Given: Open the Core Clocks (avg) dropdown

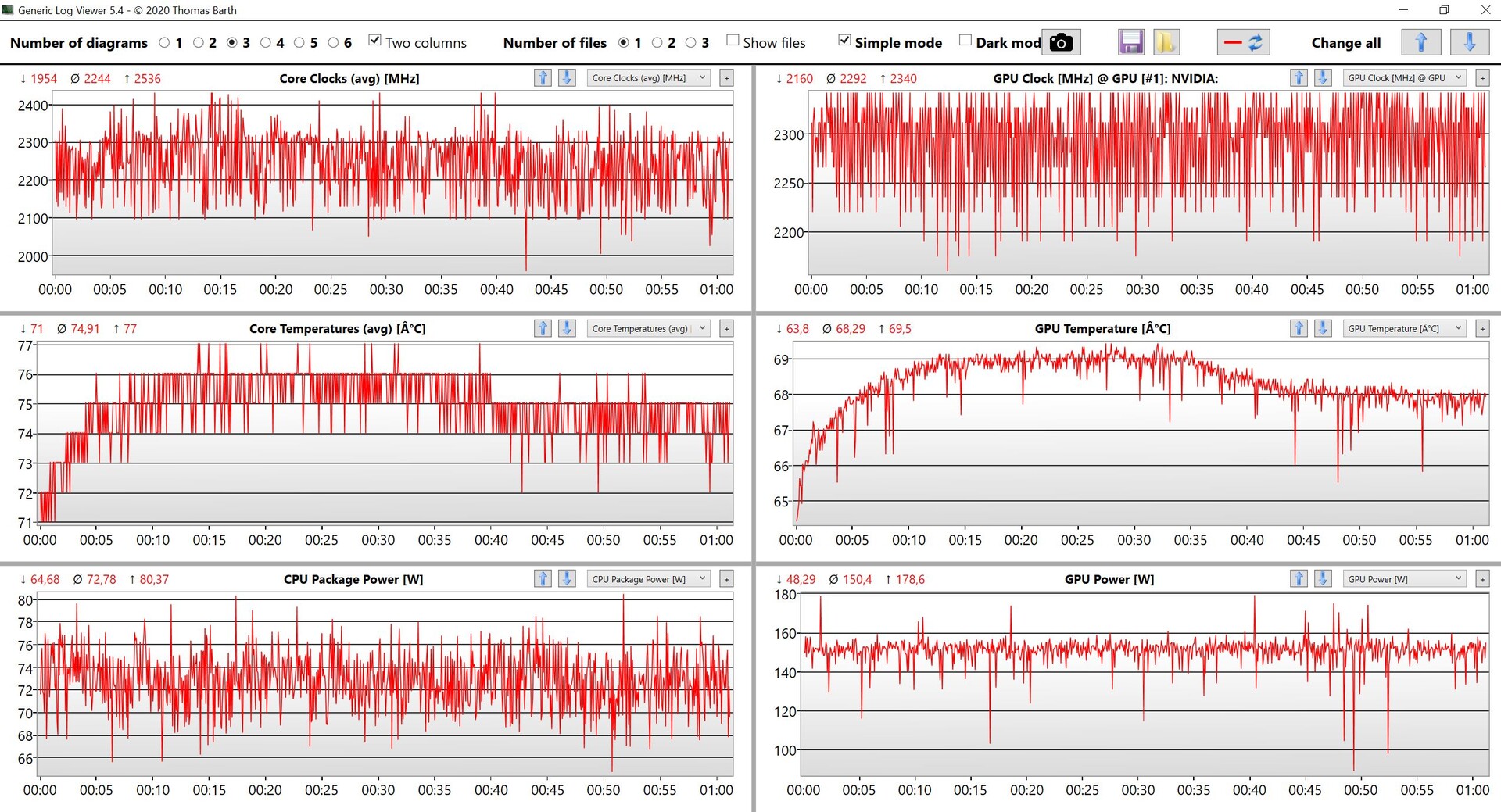Looking at the screenshot, I should (648, 78).
